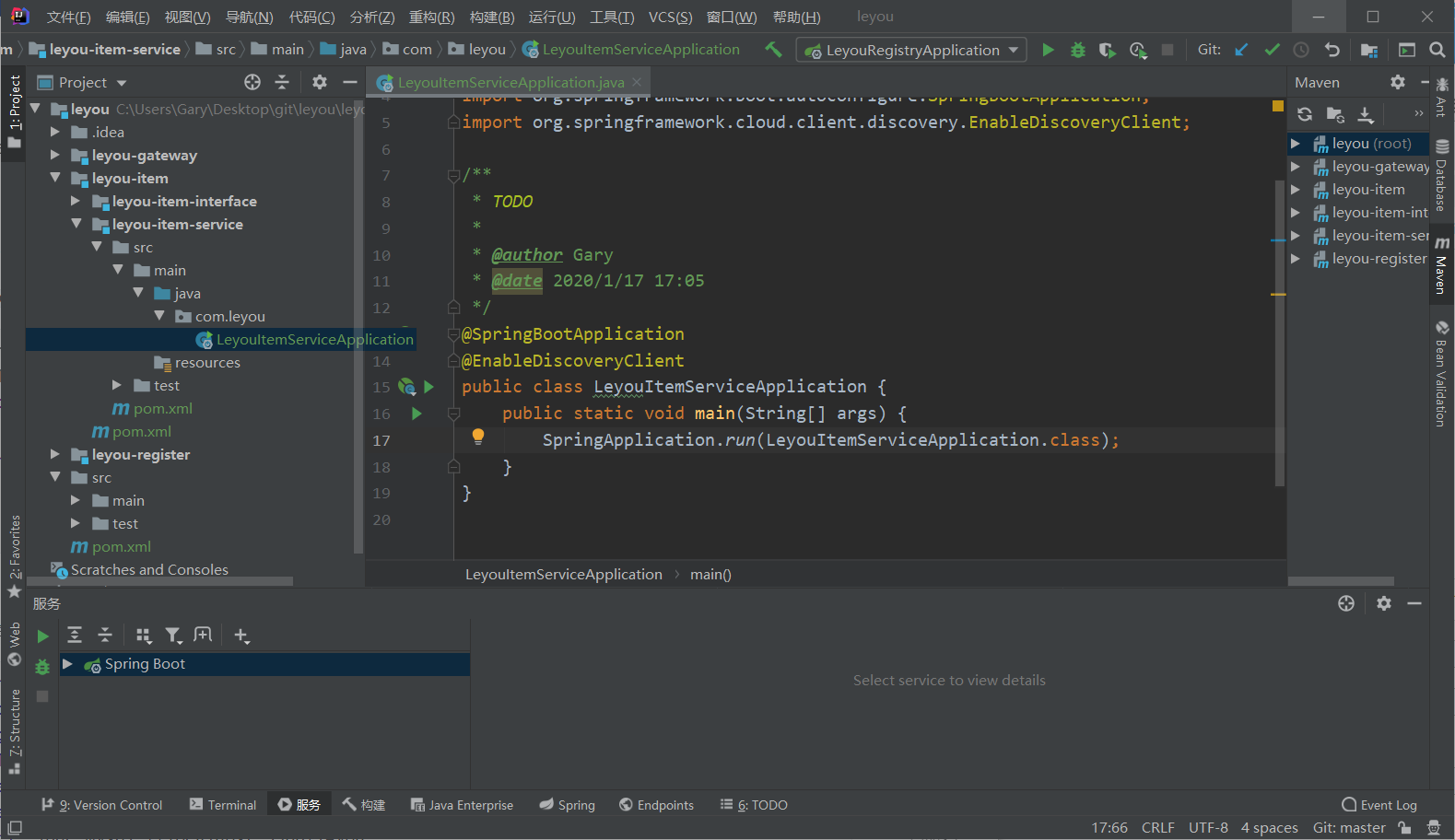Toggle the 2: Favorites tool window
This screenshot has width=1455, height=840.
tap(14, 555)
